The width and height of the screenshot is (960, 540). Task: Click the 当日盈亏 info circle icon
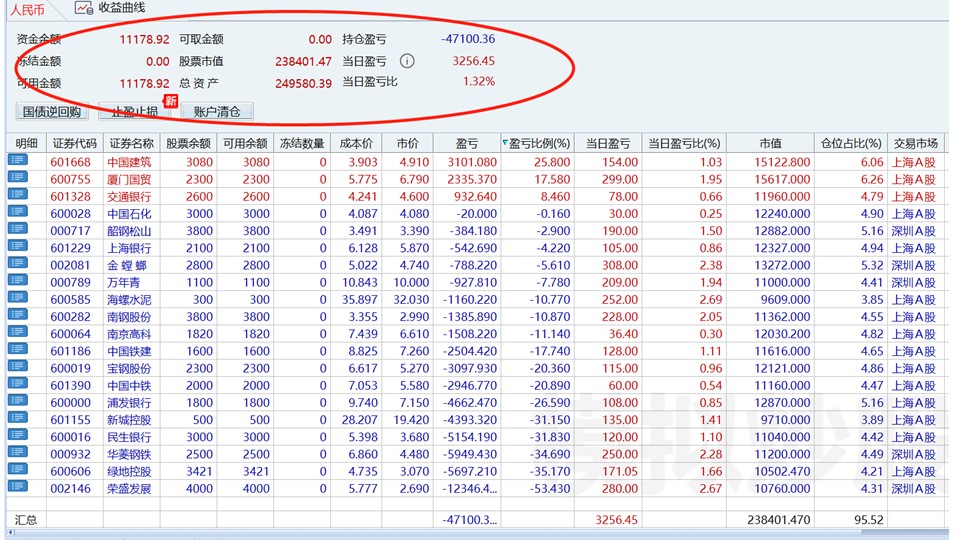(407, 61)
